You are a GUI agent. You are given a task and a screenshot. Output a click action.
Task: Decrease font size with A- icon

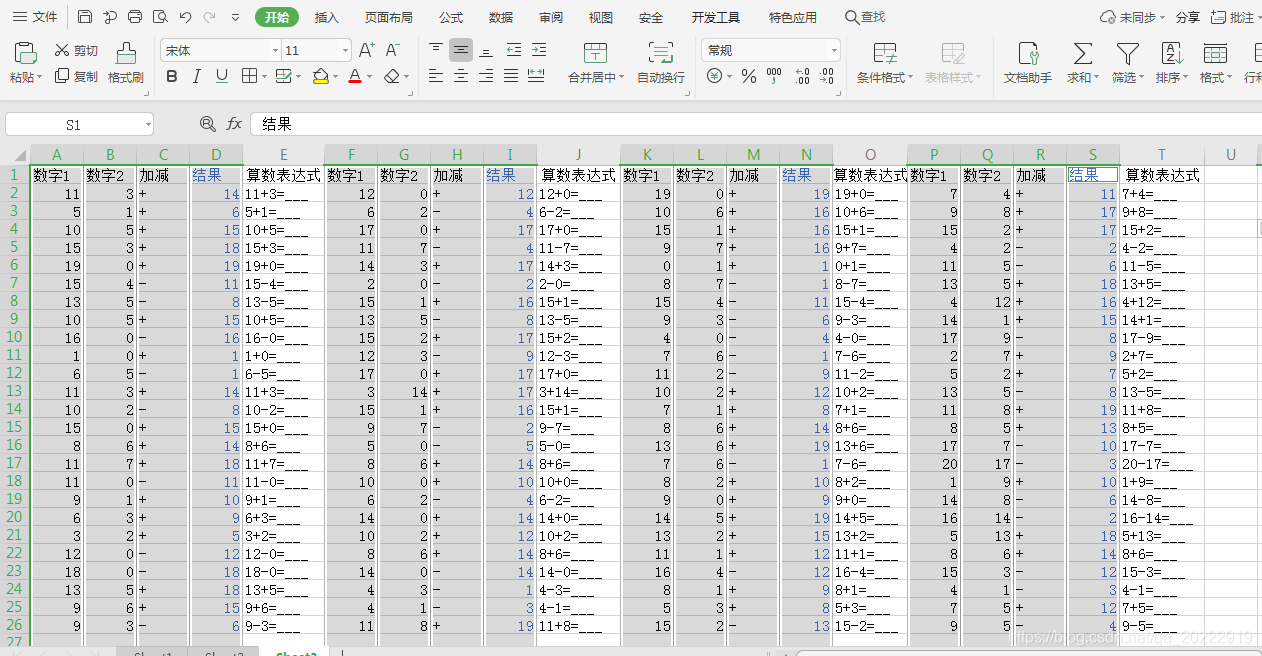tap(393, 50)
